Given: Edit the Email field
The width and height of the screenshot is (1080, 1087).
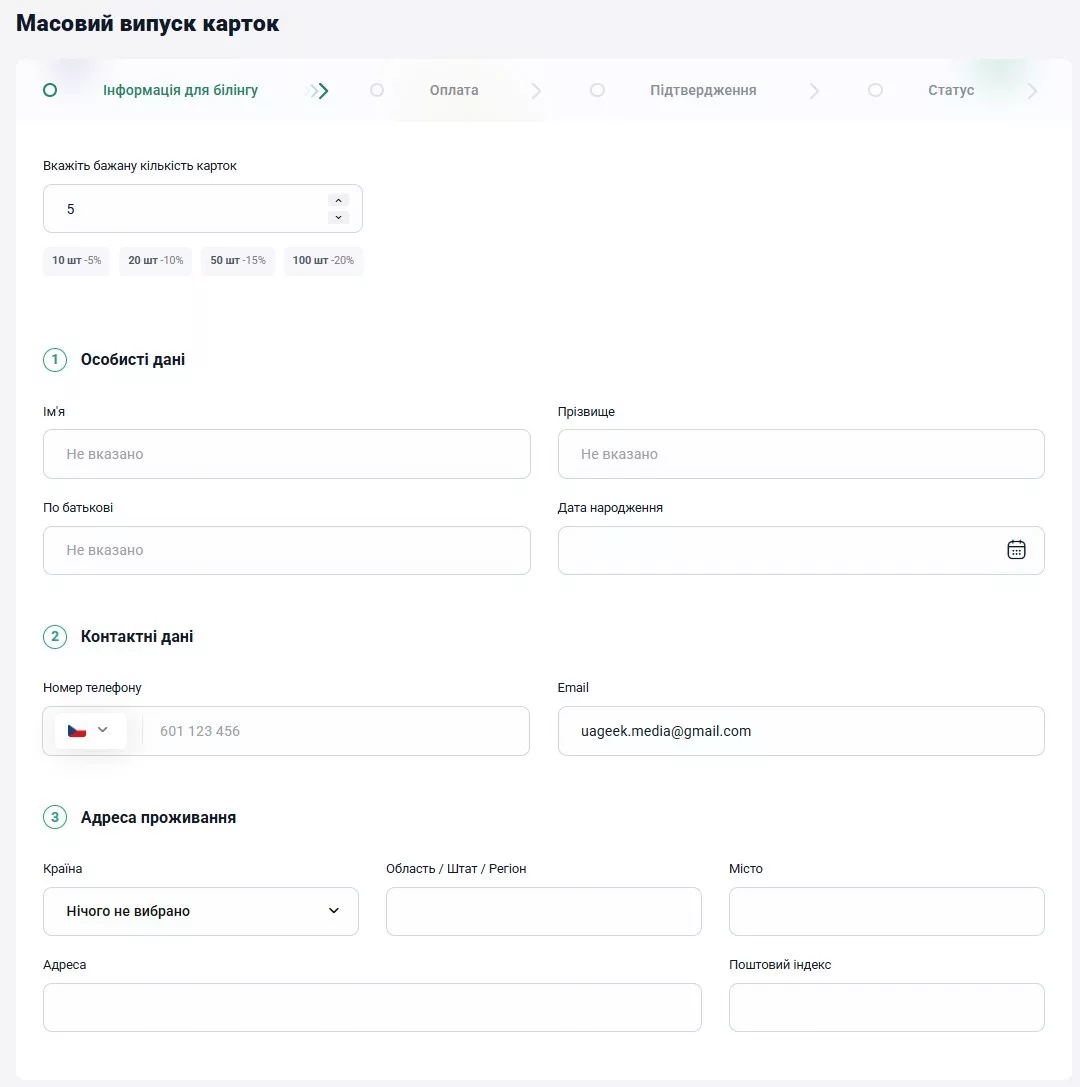Looking at the screenshot, I should pyautogui.click(x=801, y=731).
